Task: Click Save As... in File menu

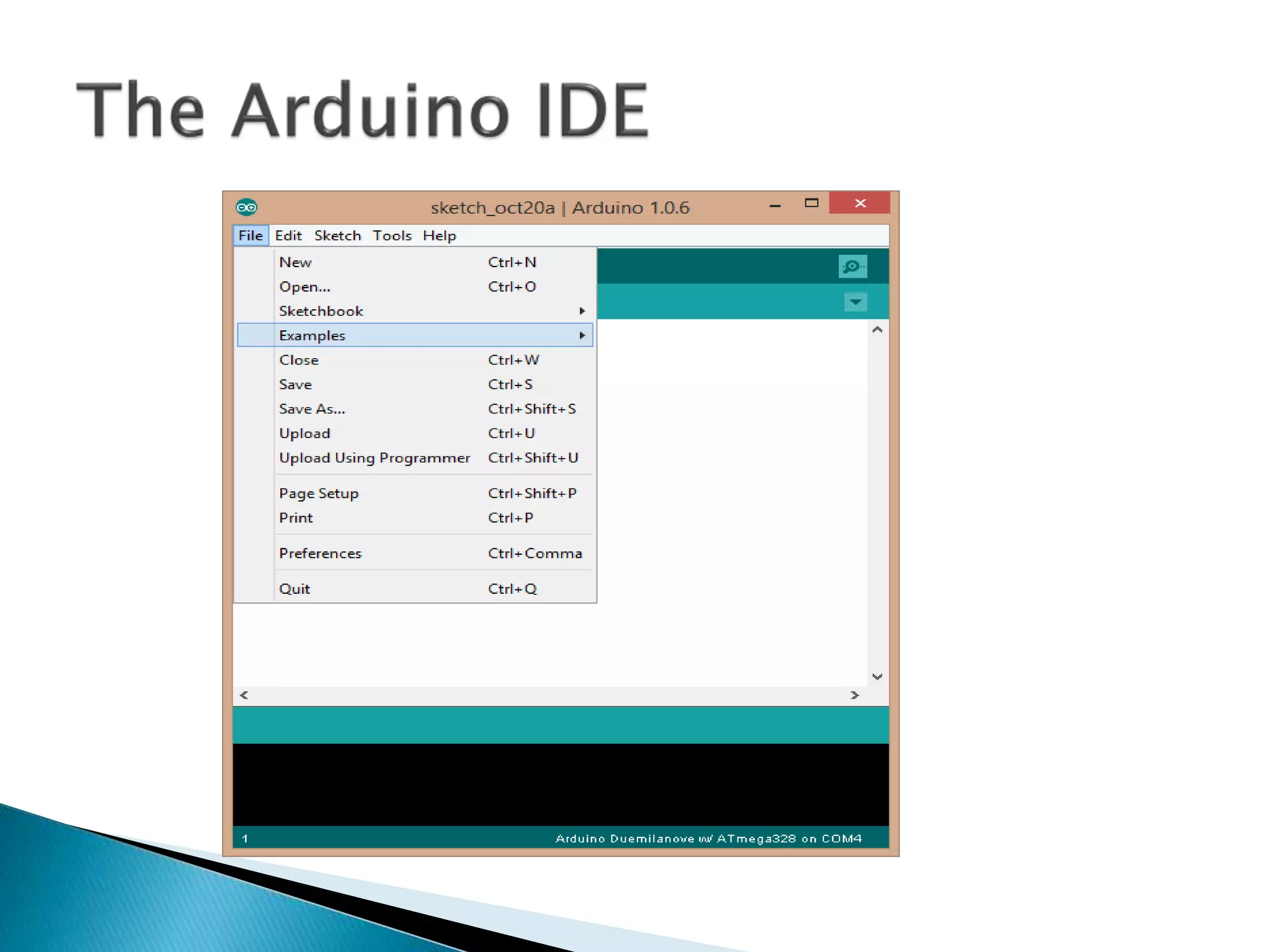Action: (312, 409)
